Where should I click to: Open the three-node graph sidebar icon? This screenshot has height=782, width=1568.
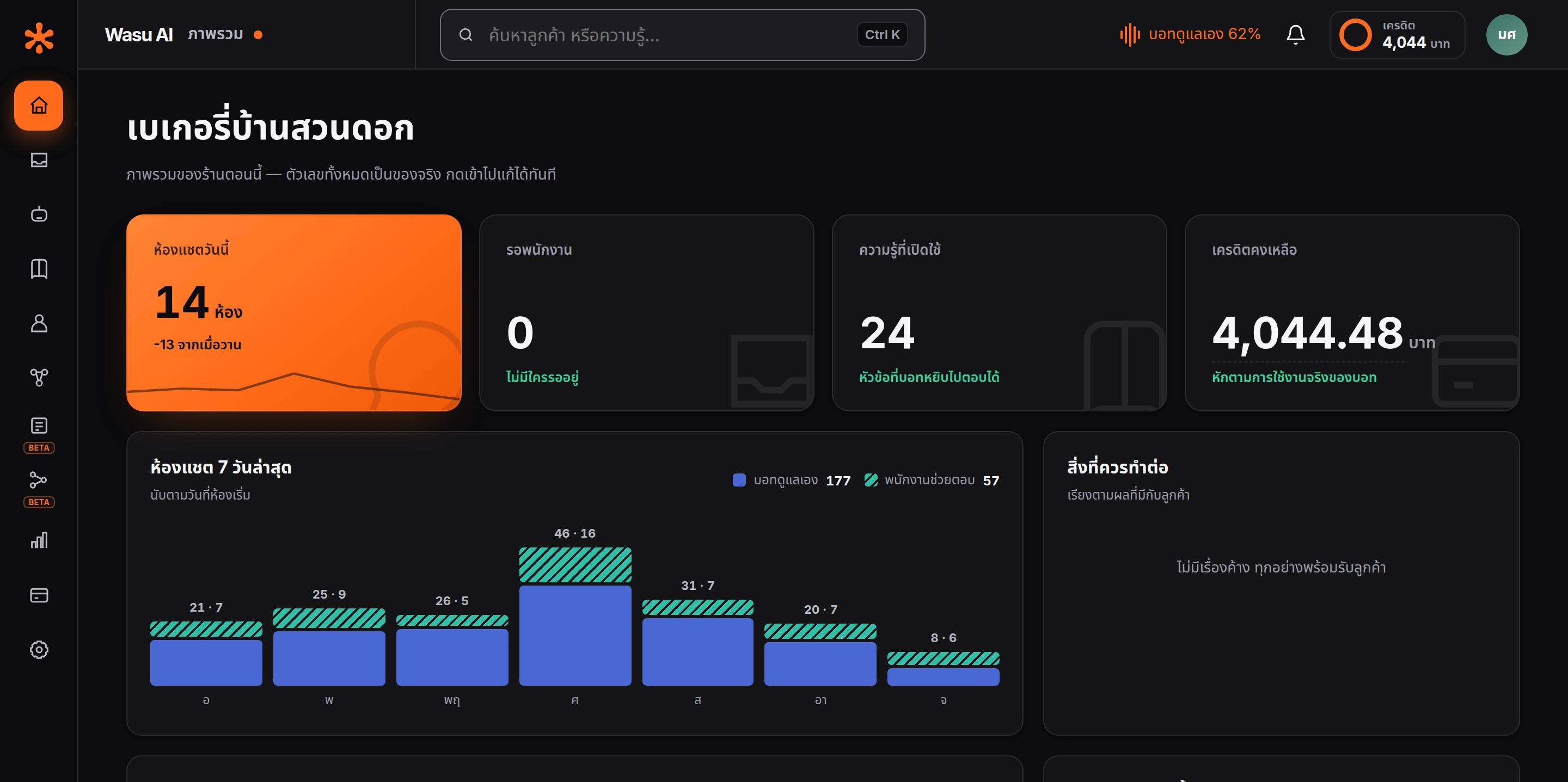tap(39, 377)
